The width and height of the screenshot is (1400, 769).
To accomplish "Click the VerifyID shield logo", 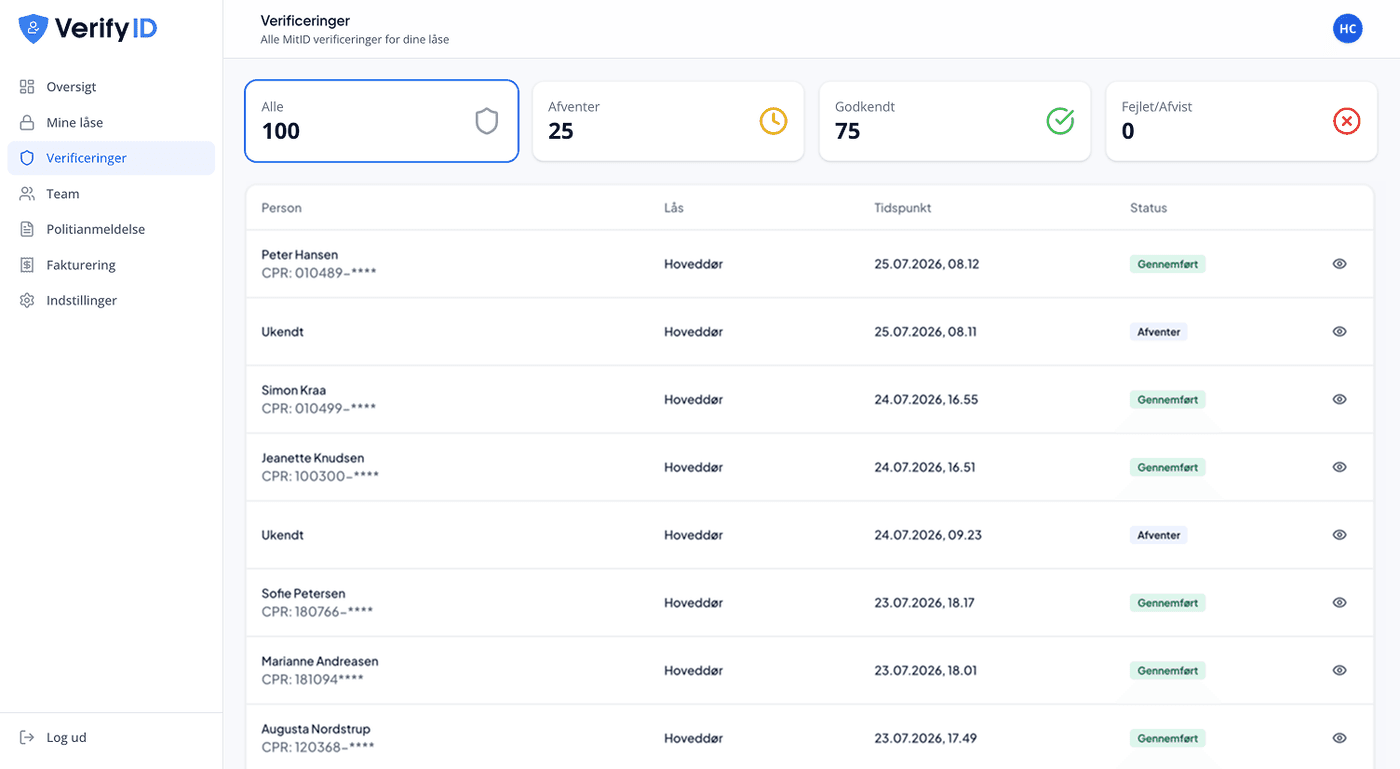I will (34, 29).
